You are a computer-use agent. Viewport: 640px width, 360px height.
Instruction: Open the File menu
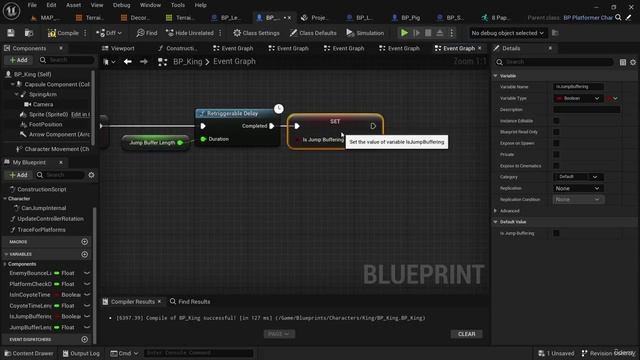click(32, 5)
